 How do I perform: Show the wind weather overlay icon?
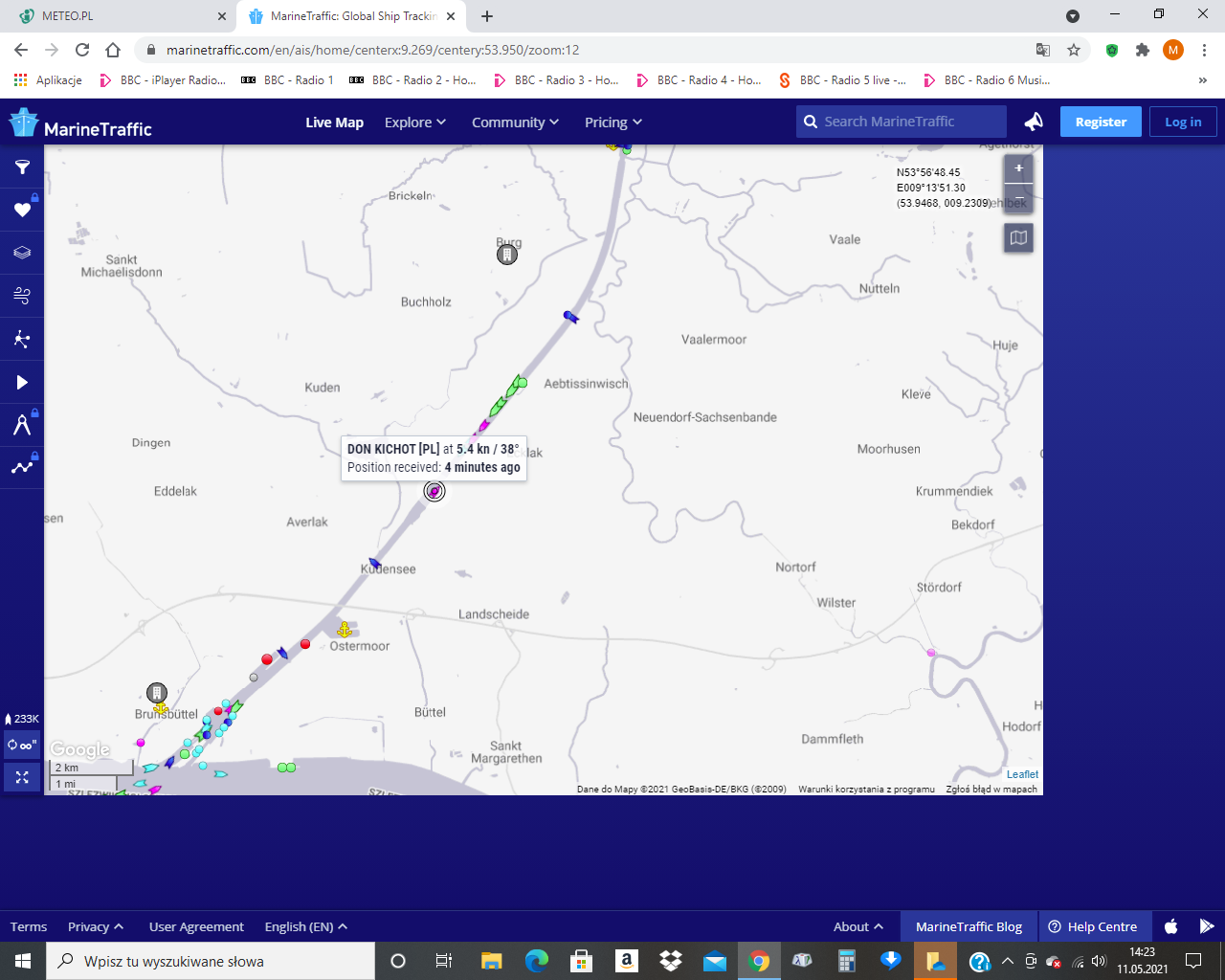(x=22, y=296)
